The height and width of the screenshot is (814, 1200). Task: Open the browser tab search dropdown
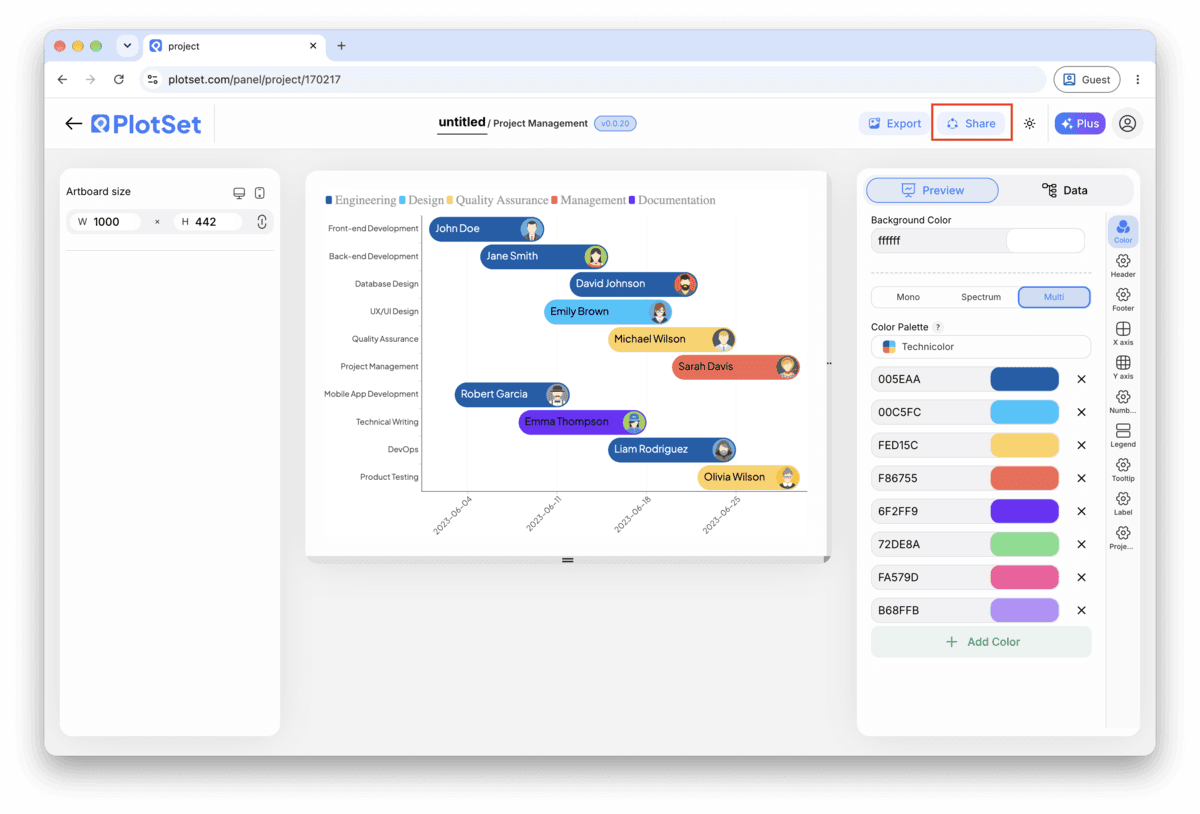click(x=127, y=46)
